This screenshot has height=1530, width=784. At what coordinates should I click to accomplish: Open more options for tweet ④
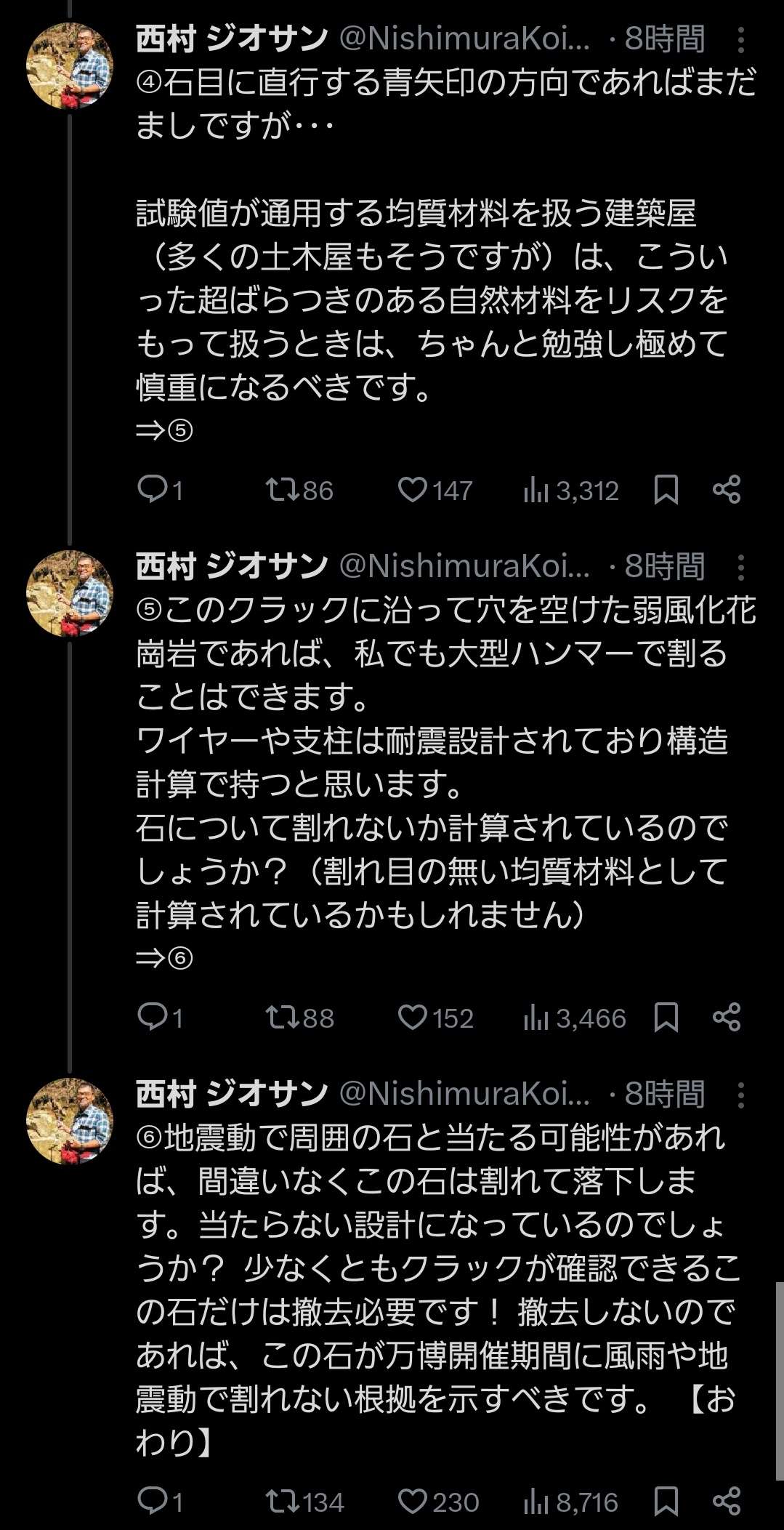740,40
